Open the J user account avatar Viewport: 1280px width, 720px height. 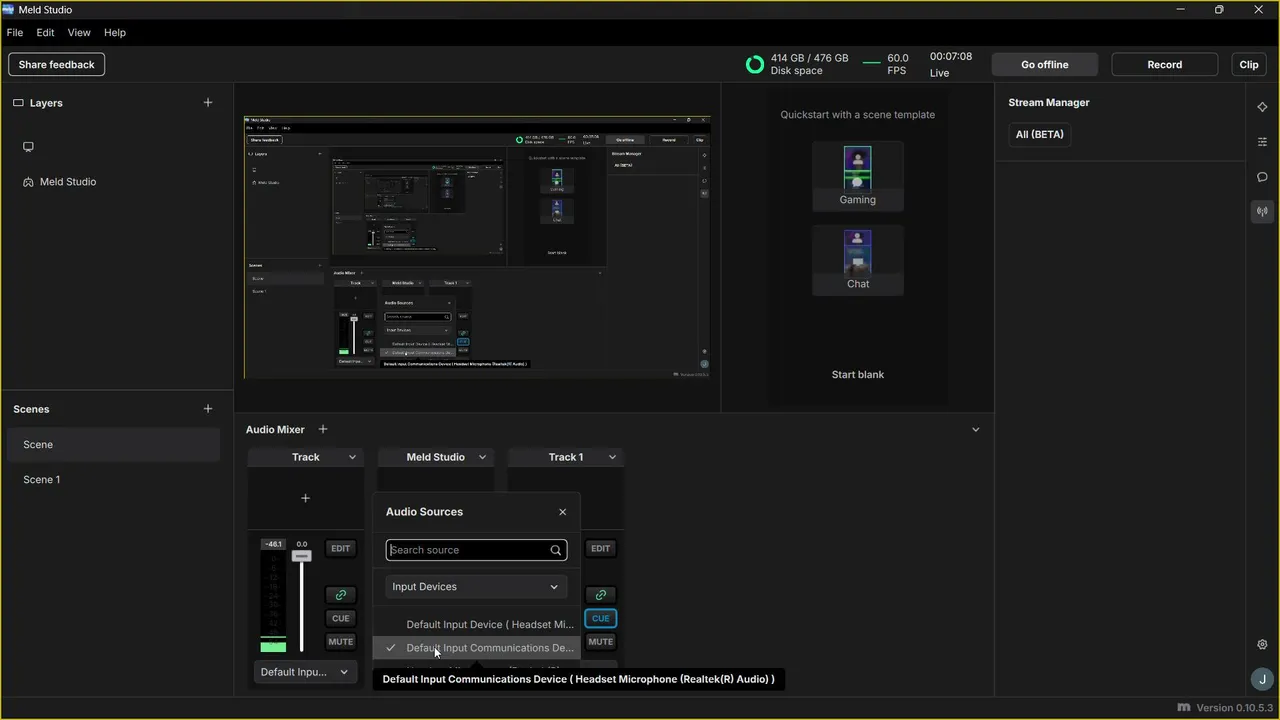(x=1261, y=679)
